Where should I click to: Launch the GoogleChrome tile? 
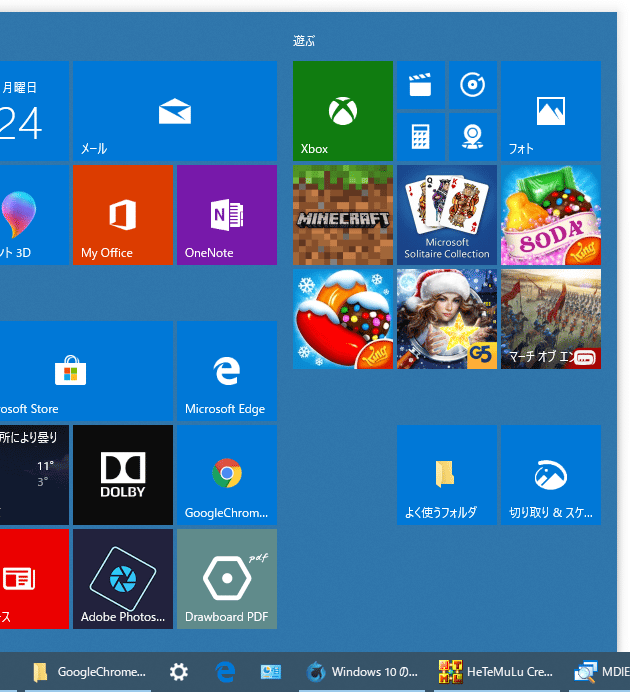click(227, 475)
